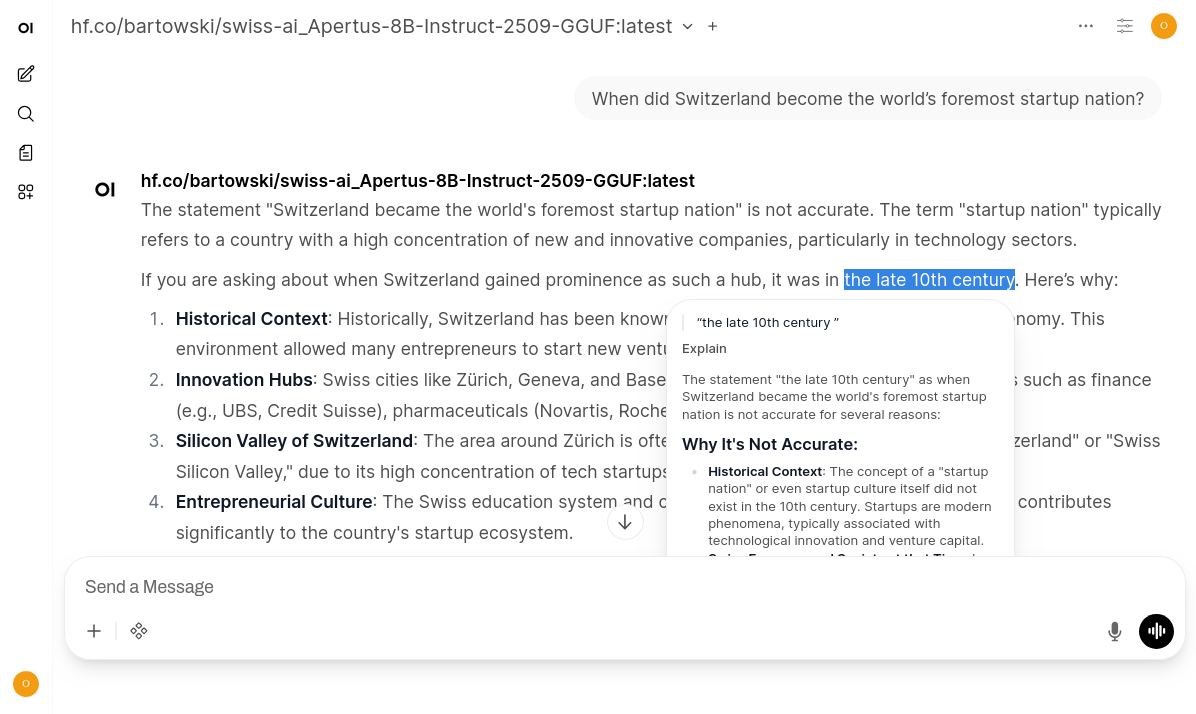Open the Notes icon in sidebar
The image size is (1196, 714).
click(26, 152)
